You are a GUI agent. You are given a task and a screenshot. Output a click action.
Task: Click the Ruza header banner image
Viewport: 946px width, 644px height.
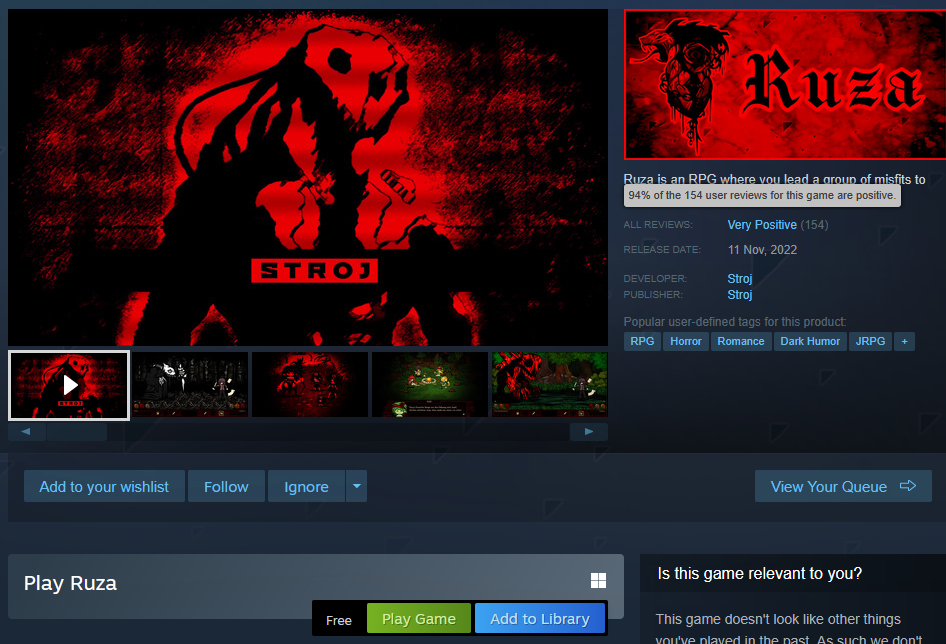(784, 84)
